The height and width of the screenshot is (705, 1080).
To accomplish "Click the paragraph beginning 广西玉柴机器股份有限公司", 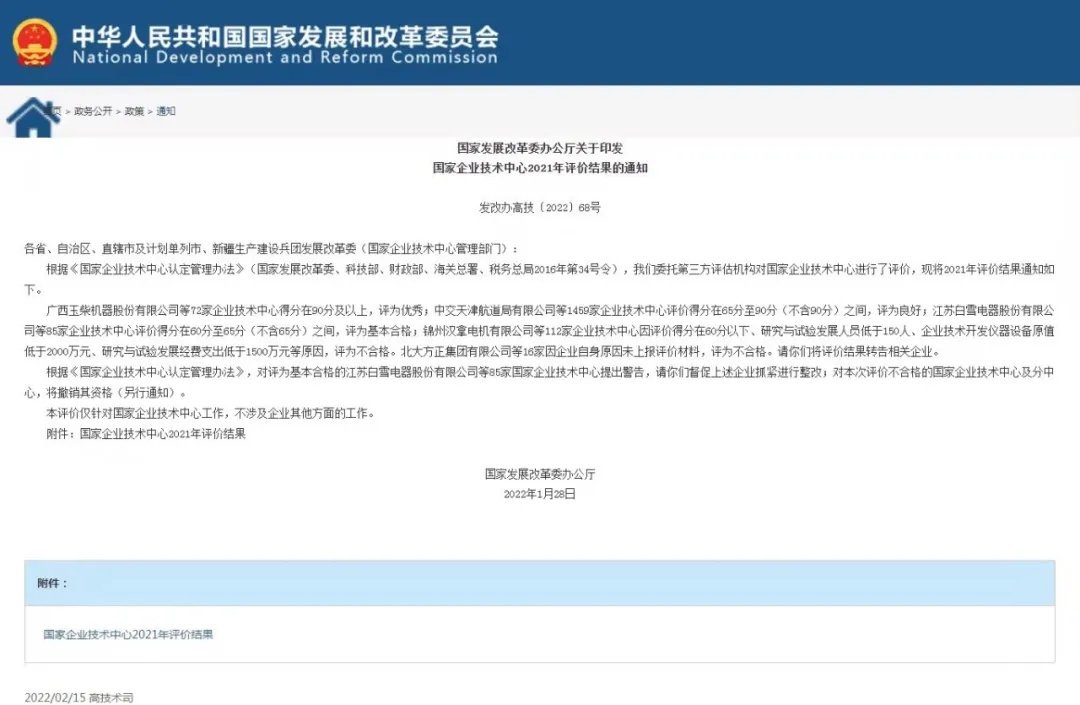I will pyautogui.click(x=540, y=331).
